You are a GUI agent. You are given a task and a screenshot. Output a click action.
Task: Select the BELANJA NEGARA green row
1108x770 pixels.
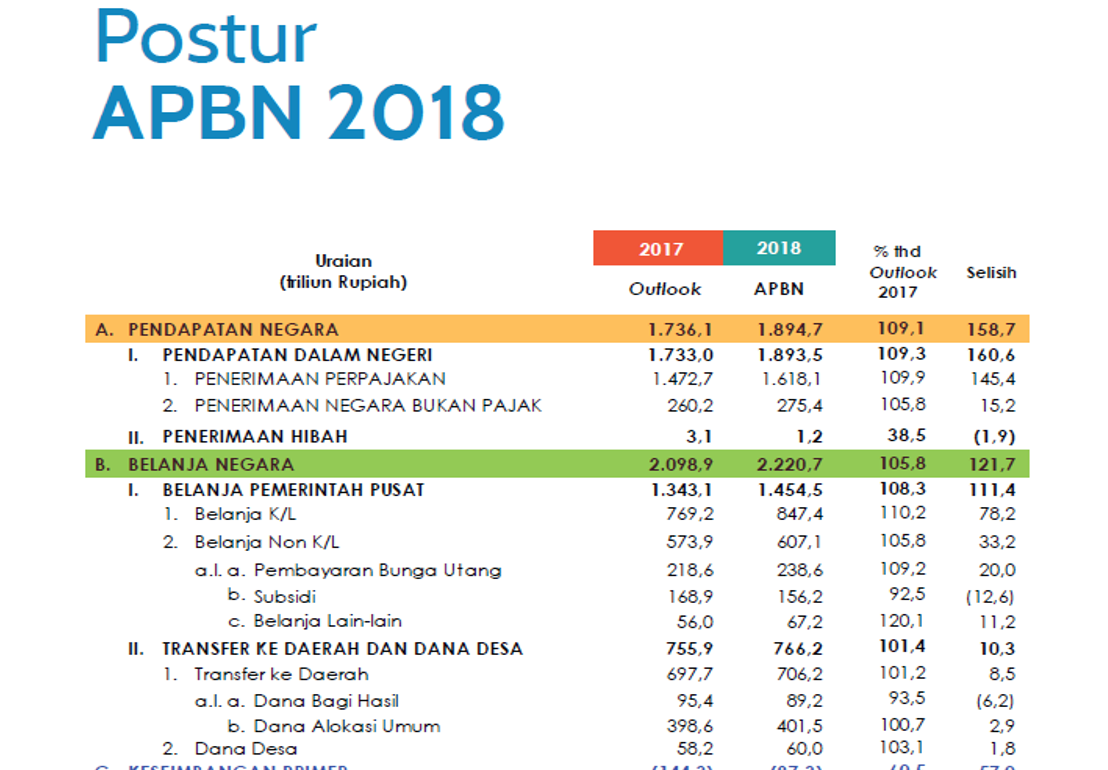(x=557, y=464)
